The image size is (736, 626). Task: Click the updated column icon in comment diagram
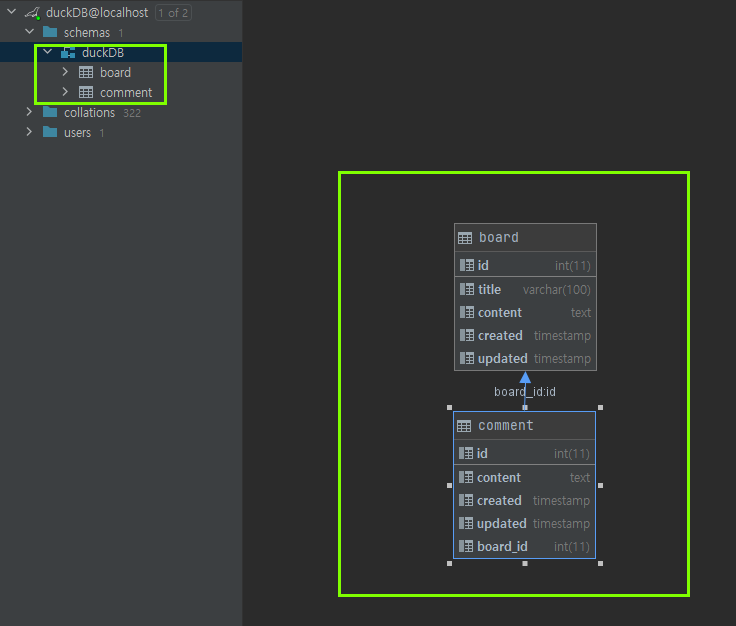coord(466,523)
